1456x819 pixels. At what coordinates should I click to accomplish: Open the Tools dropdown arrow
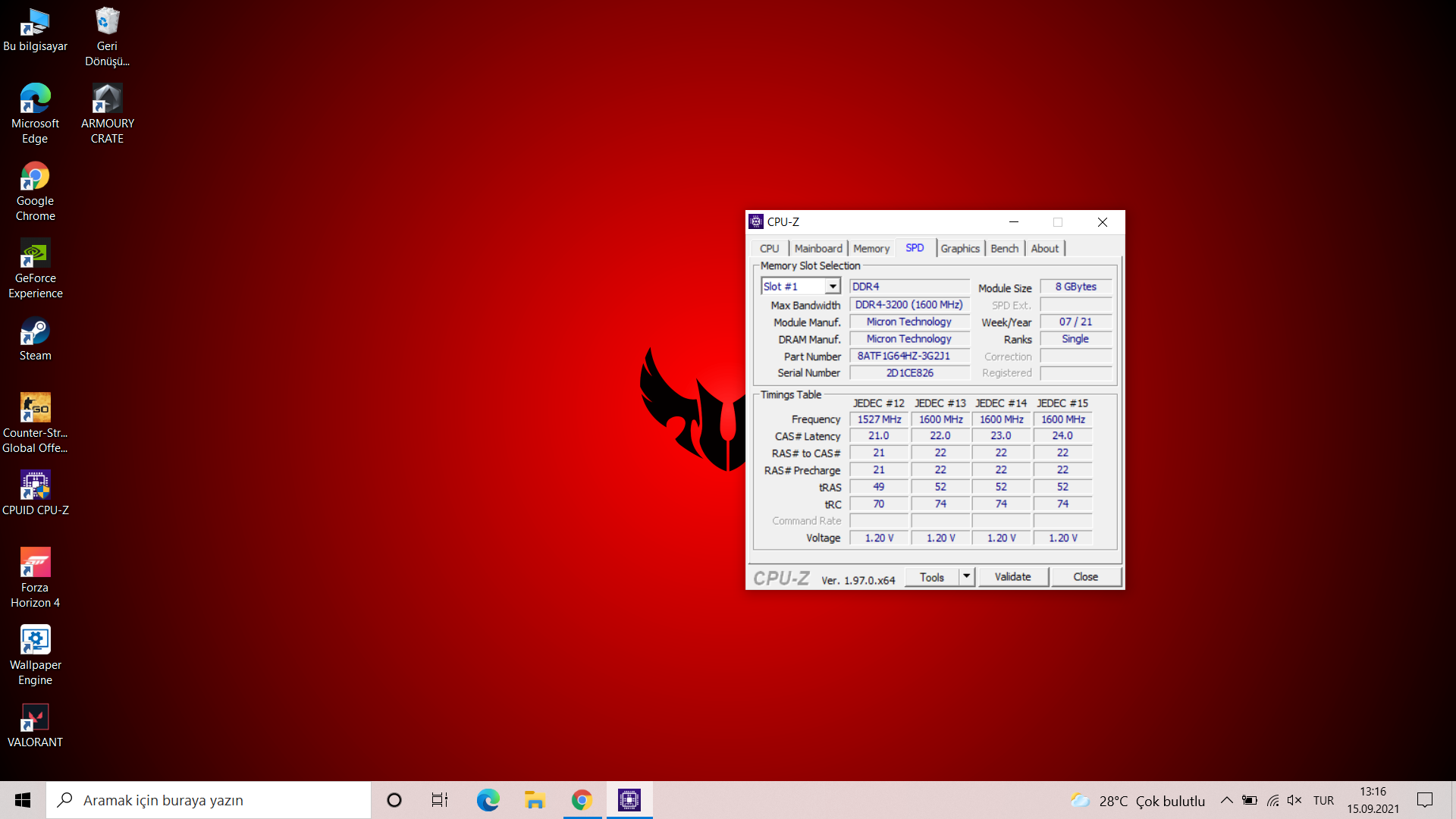pos(966,577)
